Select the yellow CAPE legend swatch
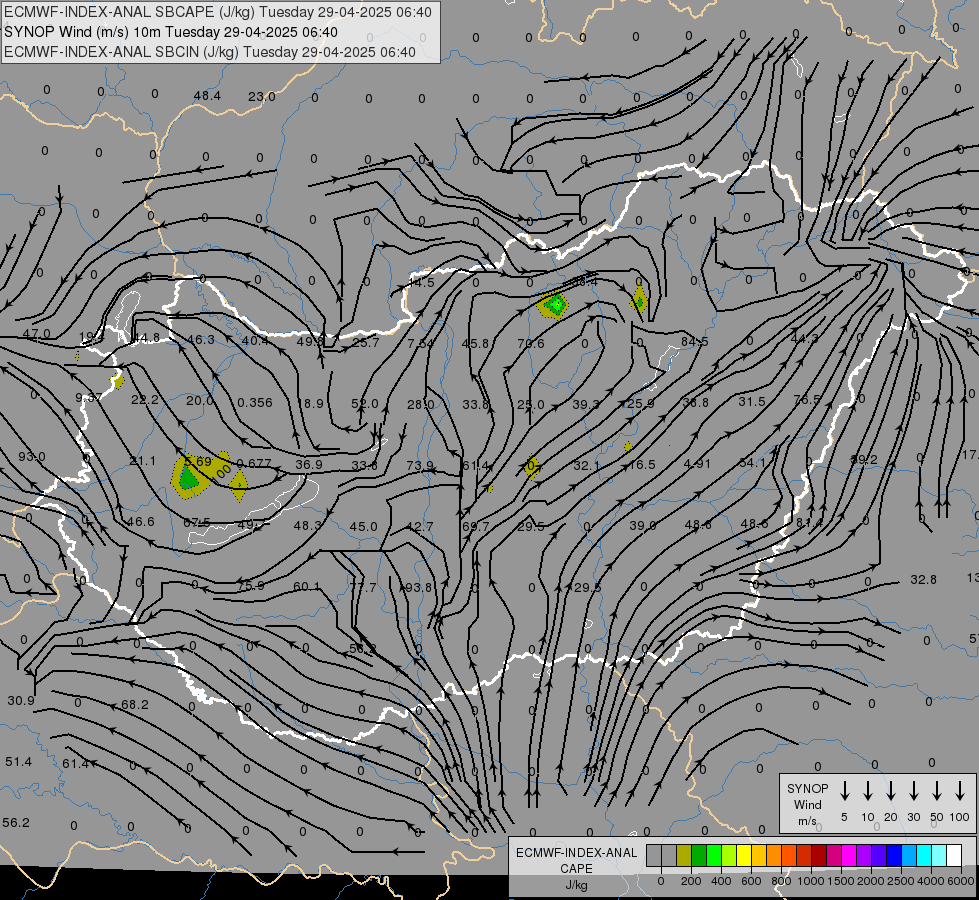 pyautogui.click(x=744, y=855)
